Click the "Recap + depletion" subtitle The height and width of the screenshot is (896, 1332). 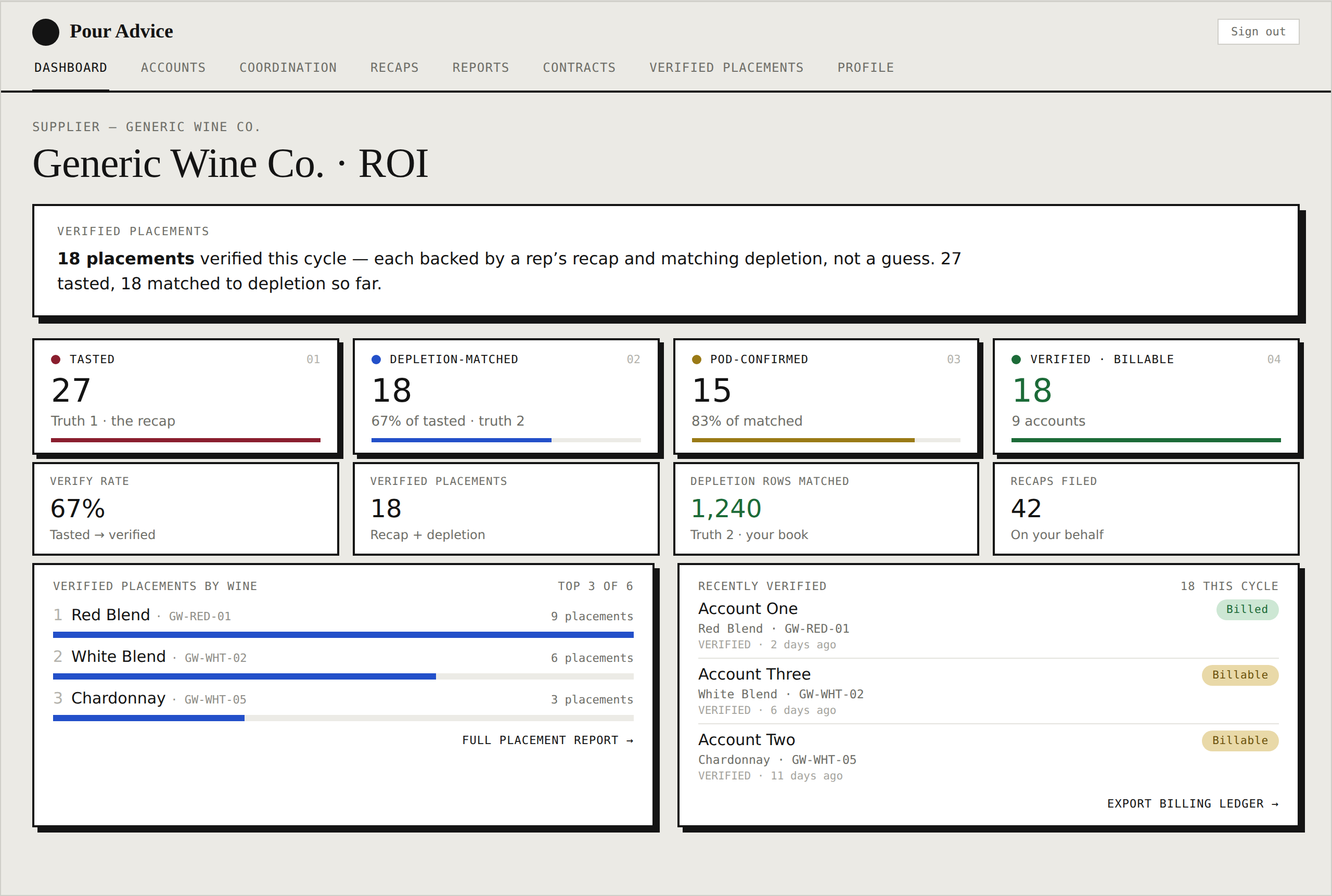pyautogui.click(x=428, y=535)
